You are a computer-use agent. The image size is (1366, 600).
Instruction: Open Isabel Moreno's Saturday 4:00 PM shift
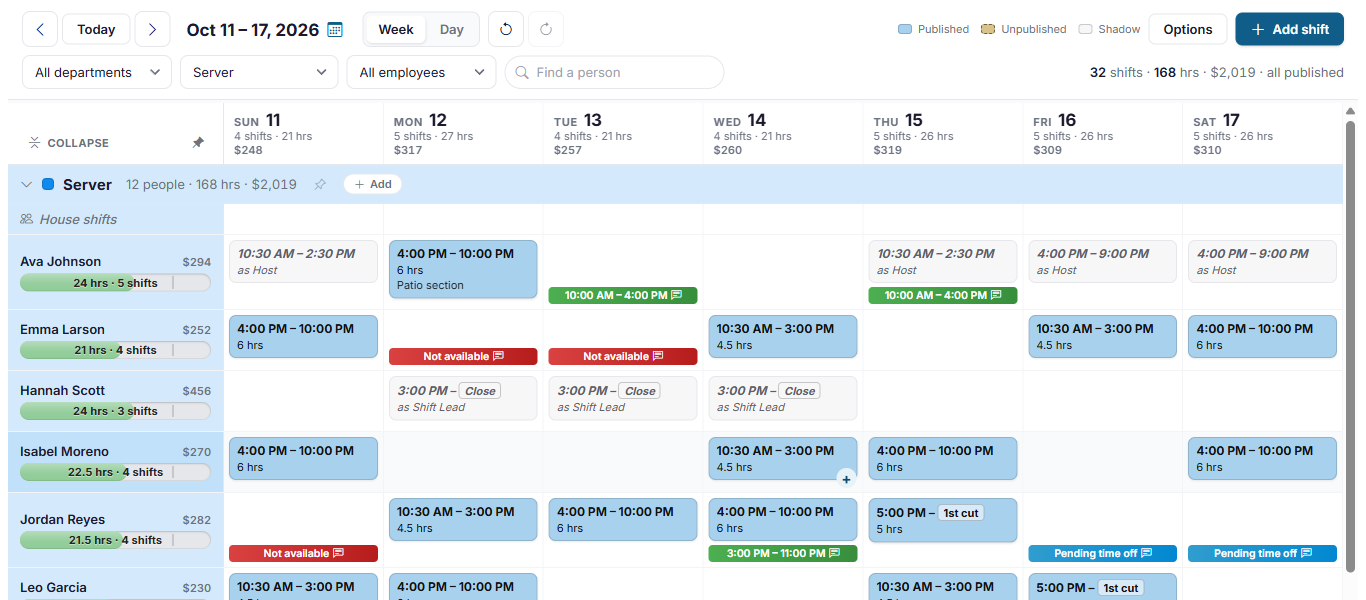click(x=1262, y=459)
